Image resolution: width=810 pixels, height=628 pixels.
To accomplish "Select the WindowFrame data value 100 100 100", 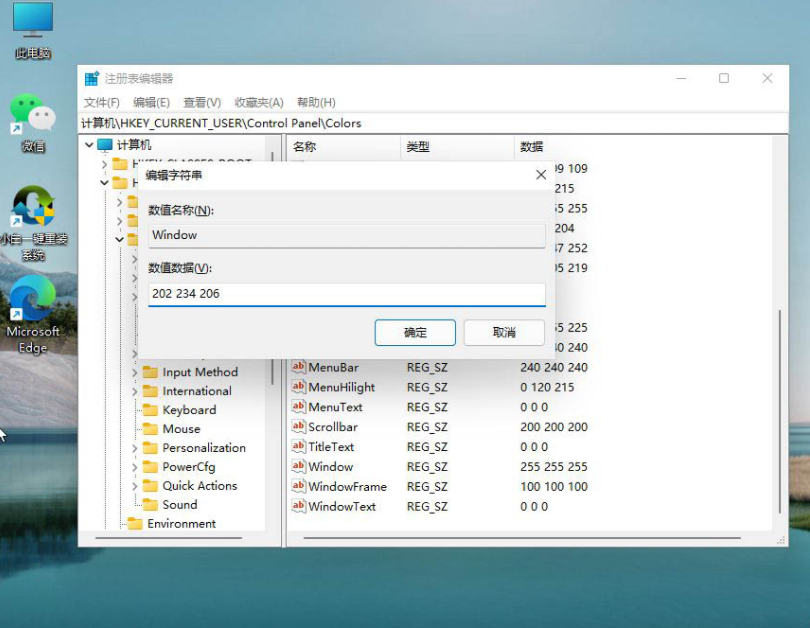I will [x=554, y=486].
